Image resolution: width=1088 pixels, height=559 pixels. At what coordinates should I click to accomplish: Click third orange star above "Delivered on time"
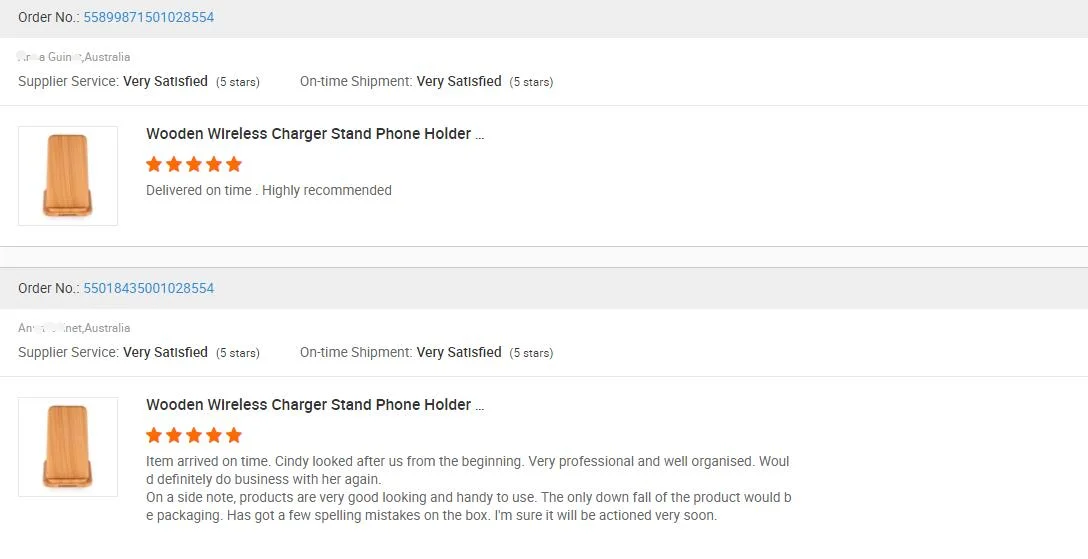[194, 164]
